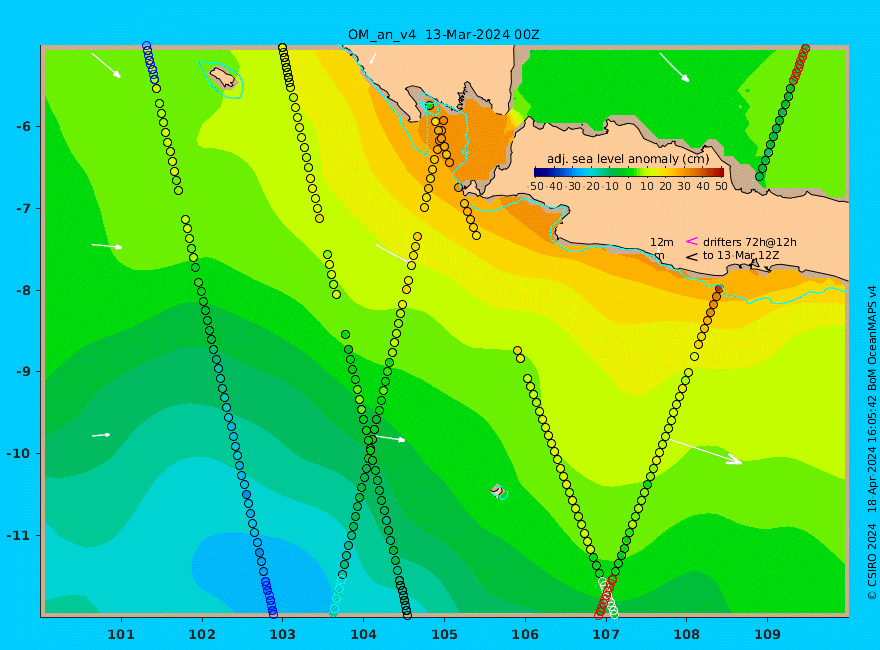Screen dimensions: 880x650
Task: Click longitude axis label '102'
Action: (202, 634)
